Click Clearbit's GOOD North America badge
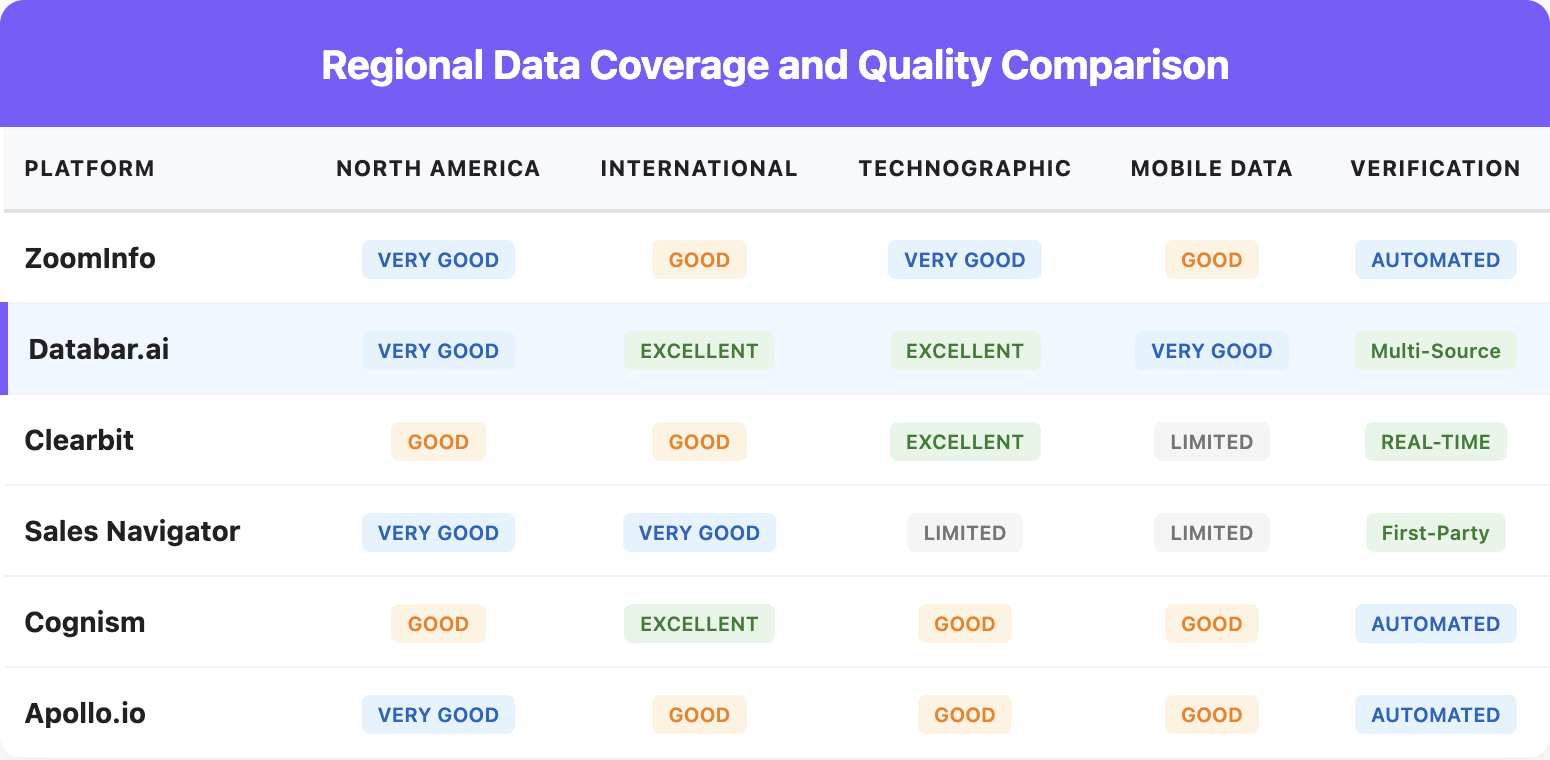Image resolution: width=1550 pixels, height=760 pixels. coord(438,442)
